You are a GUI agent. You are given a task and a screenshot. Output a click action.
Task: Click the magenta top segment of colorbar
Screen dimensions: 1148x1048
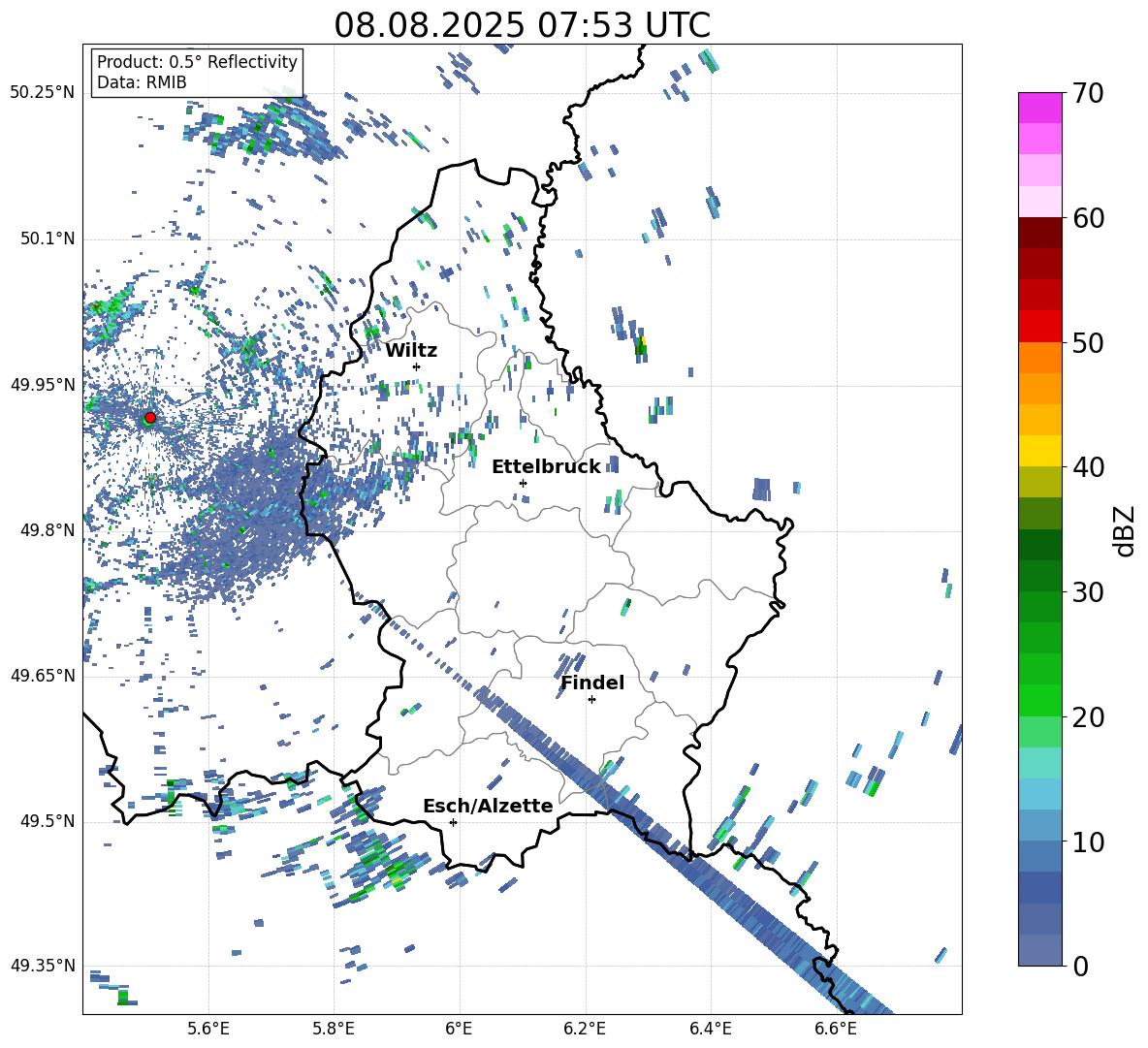[x=1039, y=108]
